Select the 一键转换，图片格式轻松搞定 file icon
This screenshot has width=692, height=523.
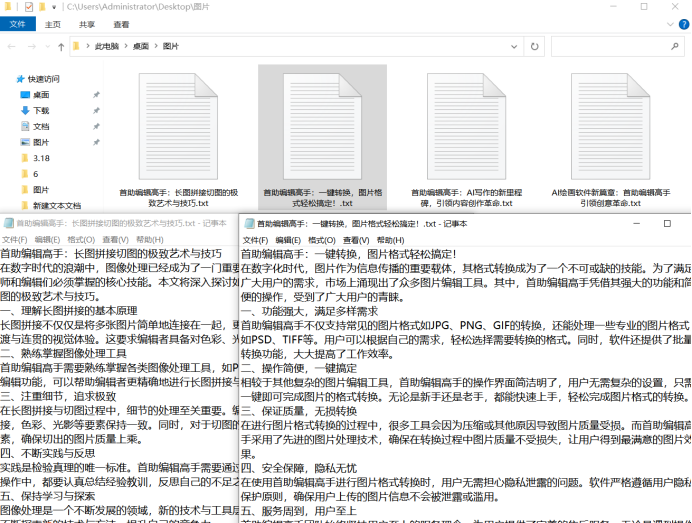pos(322,127)
